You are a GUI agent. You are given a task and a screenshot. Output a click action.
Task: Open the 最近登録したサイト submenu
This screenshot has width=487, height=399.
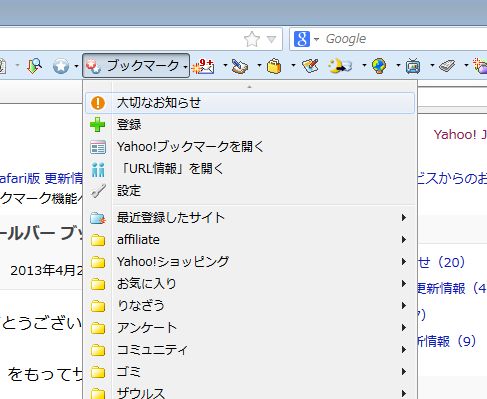click(250, 218)
